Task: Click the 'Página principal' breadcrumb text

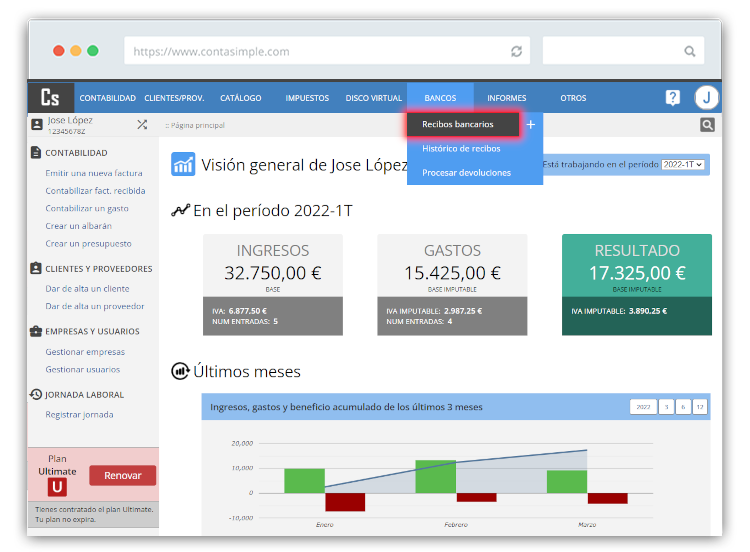Action: tap(198, 125)
